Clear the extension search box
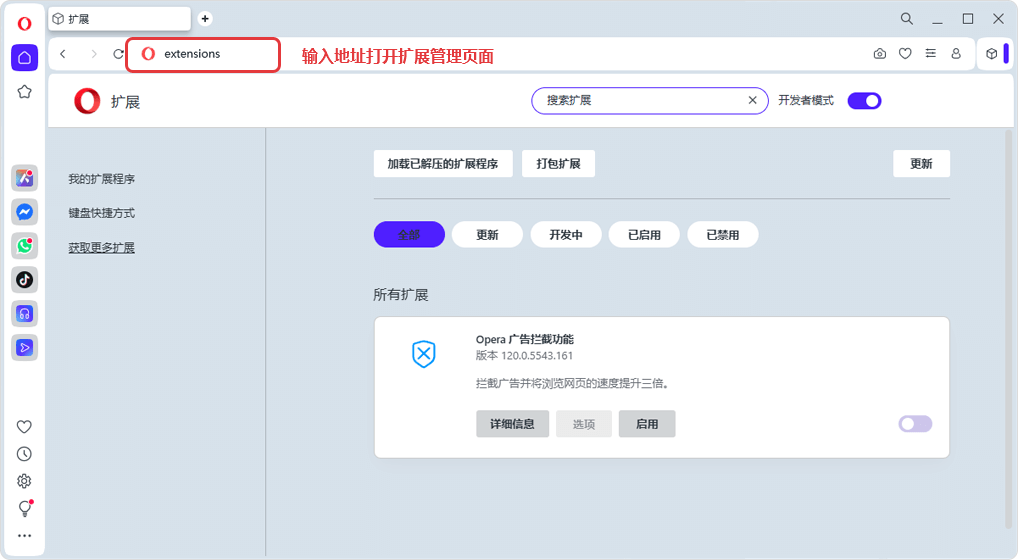Viewport: 1018px width, 560px height. tap(753, 100)
